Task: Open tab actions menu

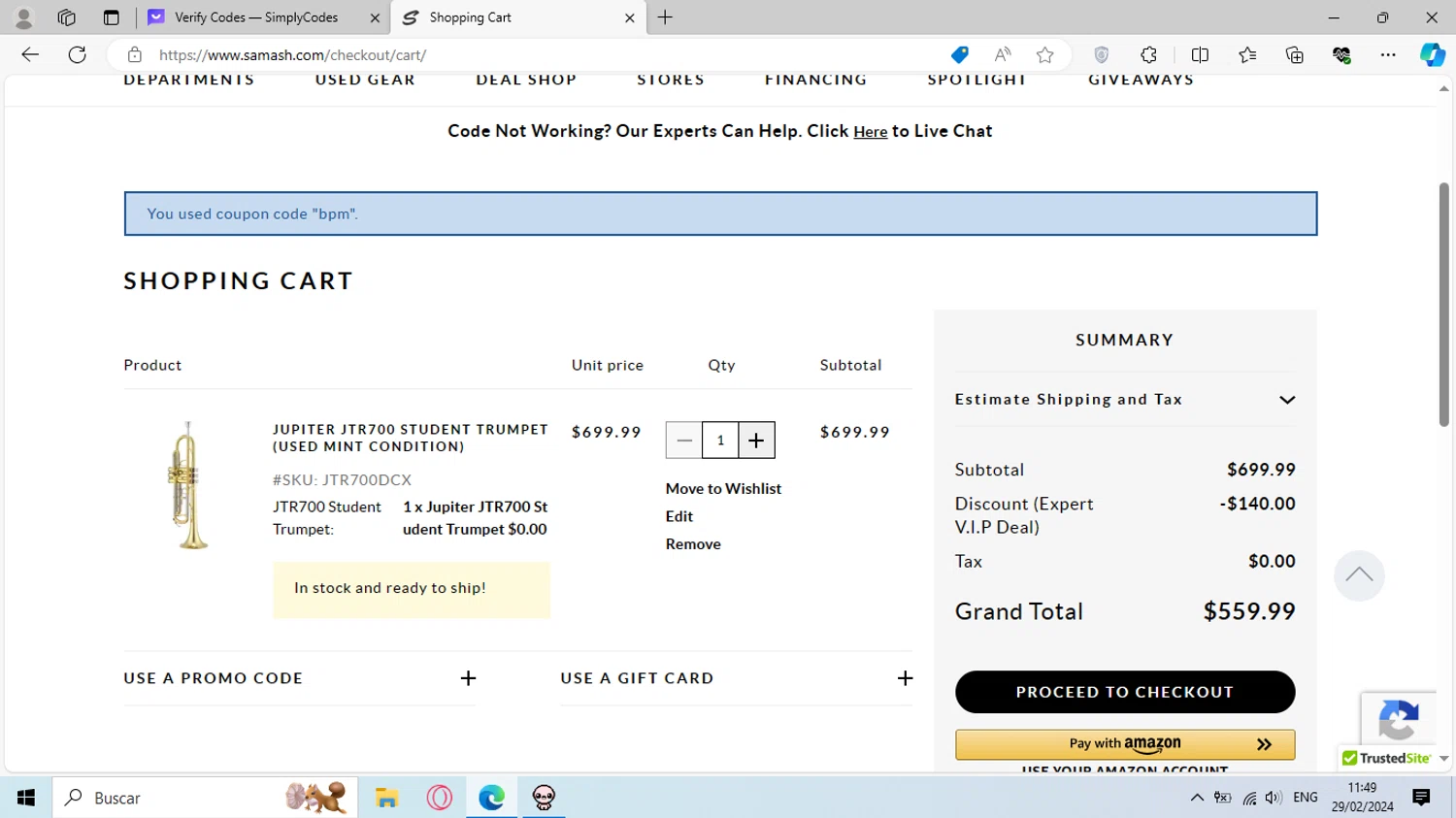Action: pyautogui.click(x=111, y=17)
